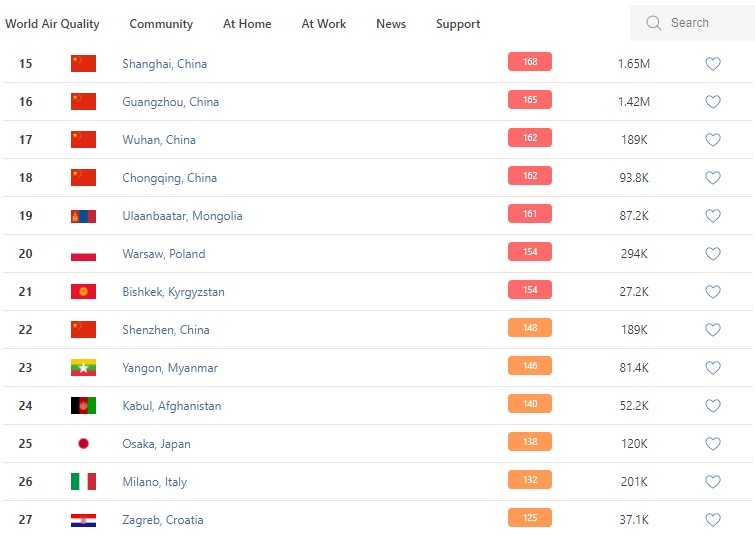This screenshot has height=538, width=755.
Task: Favorite Shanghai with its heart icon
Action: (x=713, y=64)
